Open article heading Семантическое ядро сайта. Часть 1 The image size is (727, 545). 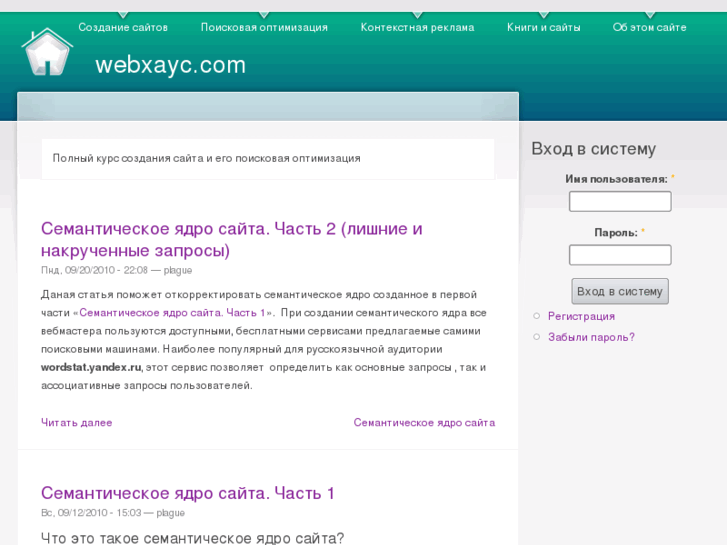(x=187, y=493)
